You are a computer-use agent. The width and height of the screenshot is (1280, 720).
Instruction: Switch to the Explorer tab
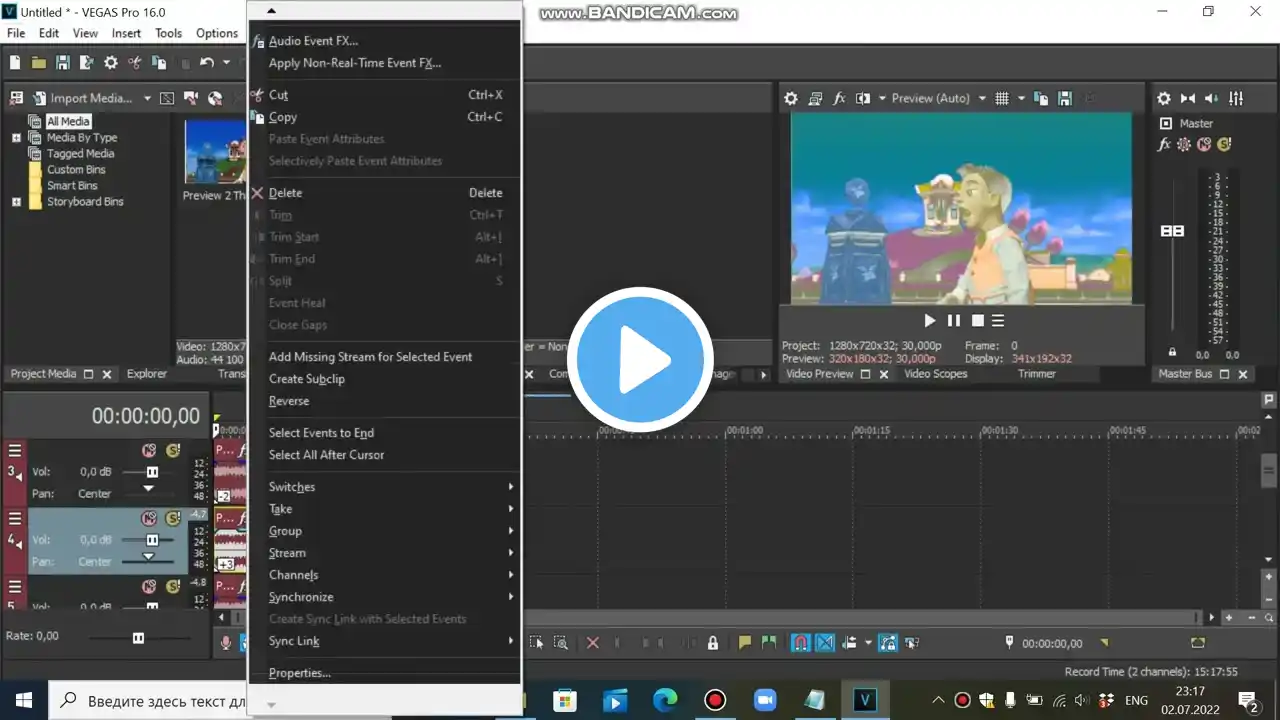[147, 374]
